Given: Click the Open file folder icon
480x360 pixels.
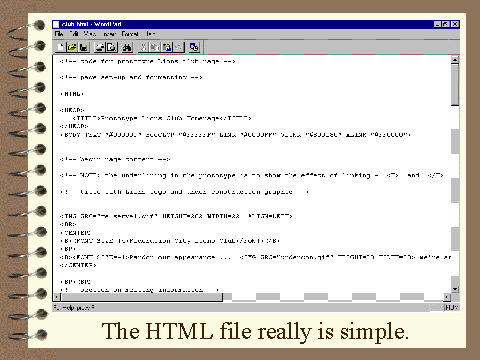Looking at the screenshot, I should coord(72,47).
